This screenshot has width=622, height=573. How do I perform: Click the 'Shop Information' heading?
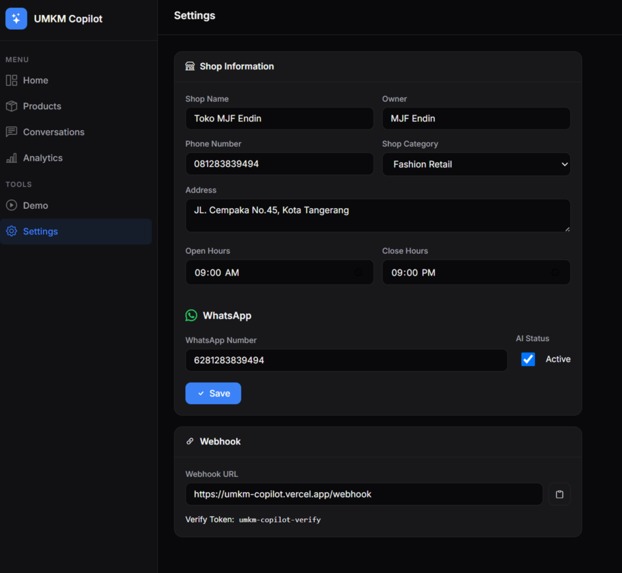(237, 66)
